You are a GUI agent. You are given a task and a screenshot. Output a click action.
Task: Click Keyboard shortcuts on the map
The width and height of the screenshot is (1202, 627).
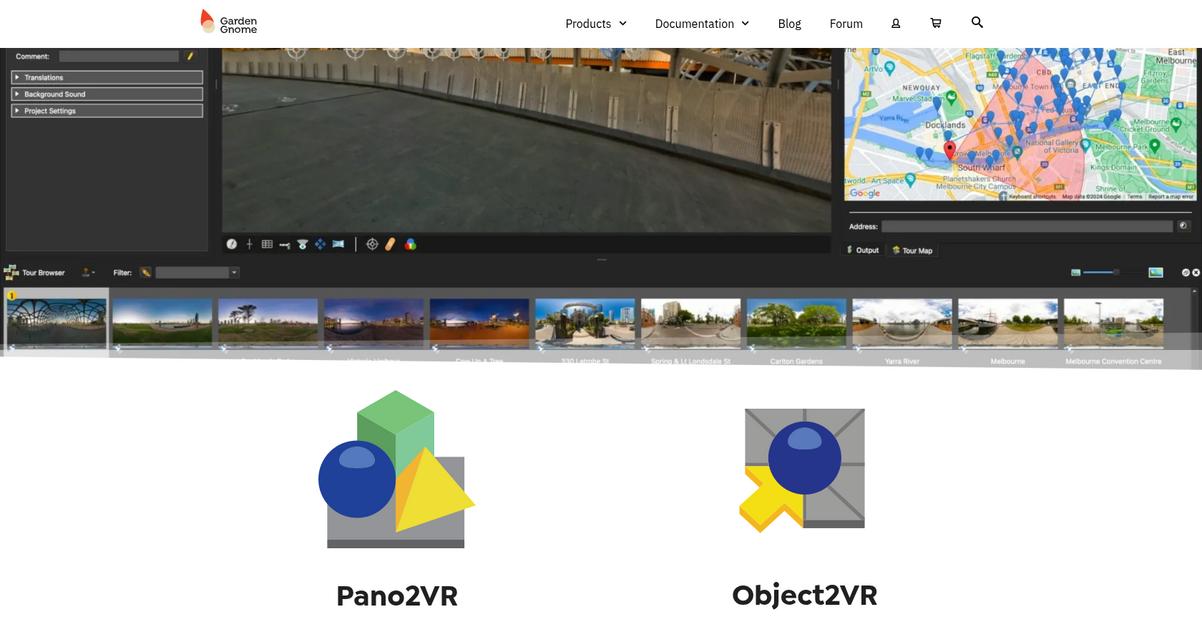[1030, 196]
